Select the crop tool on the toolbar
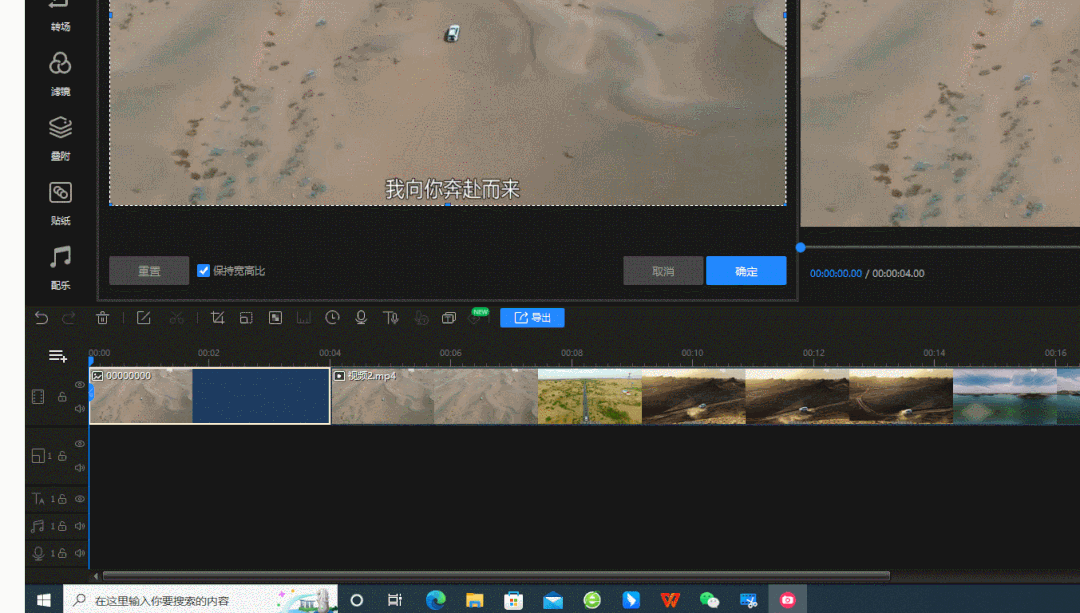The height and width of the screenshot is (613, 1080). [217, 317]
